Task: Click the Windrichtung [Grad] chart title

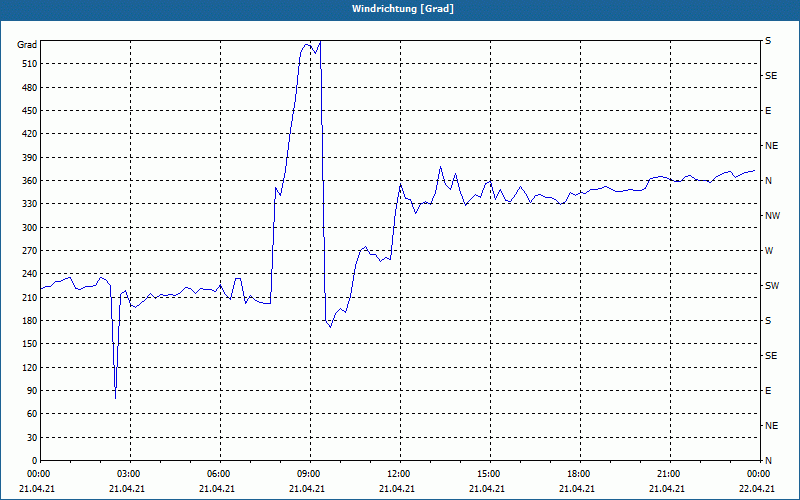Action: point(403,9)
